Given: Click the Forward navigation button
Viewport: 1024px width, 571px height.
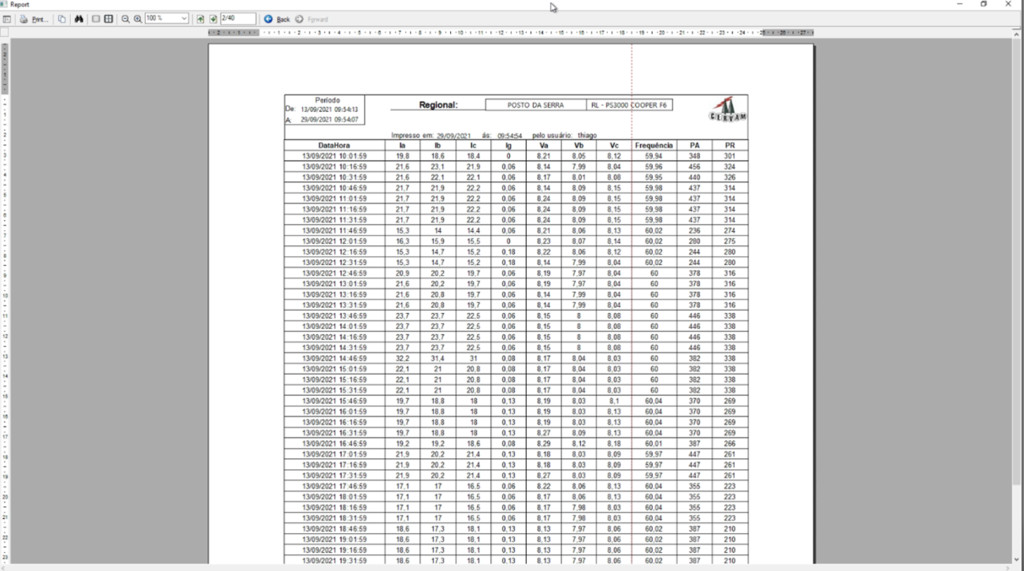Looking at the screenshot, I should (x=312, y=19).
